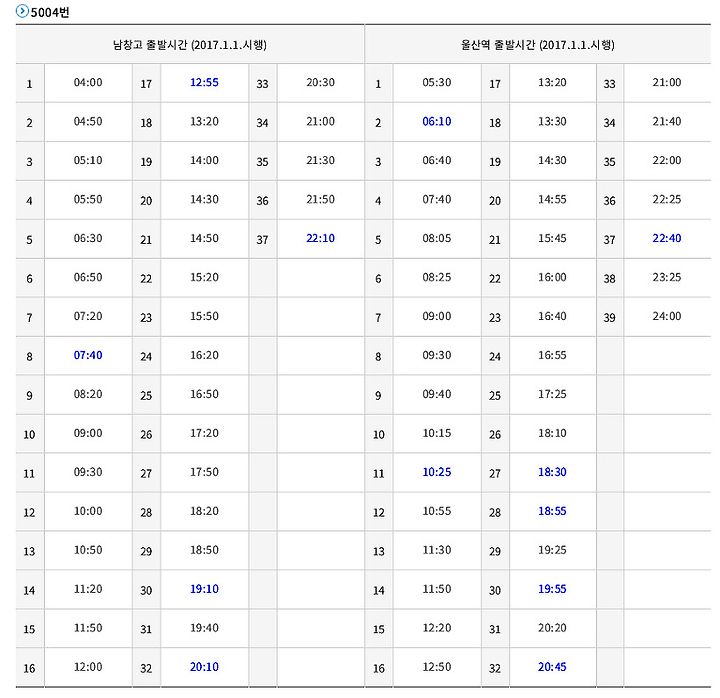Click 19:25 in the 울산역 table
The width and height of the screenshot is (720, 698).
pos(552,550)
